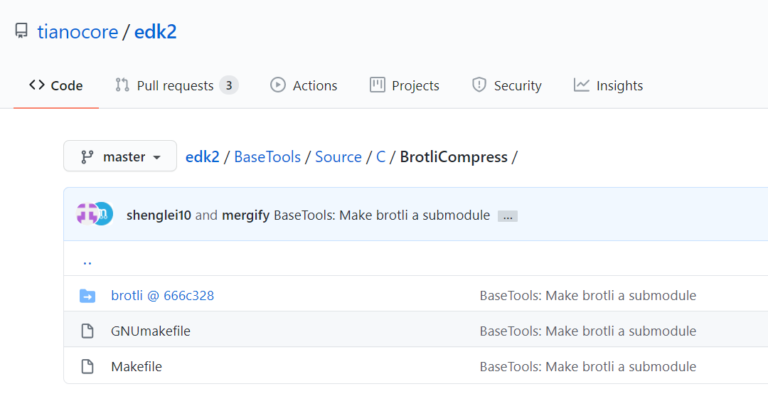Screen dimensions: 768x416
Task: Expand the master branch dropdown
Action: 120,157
